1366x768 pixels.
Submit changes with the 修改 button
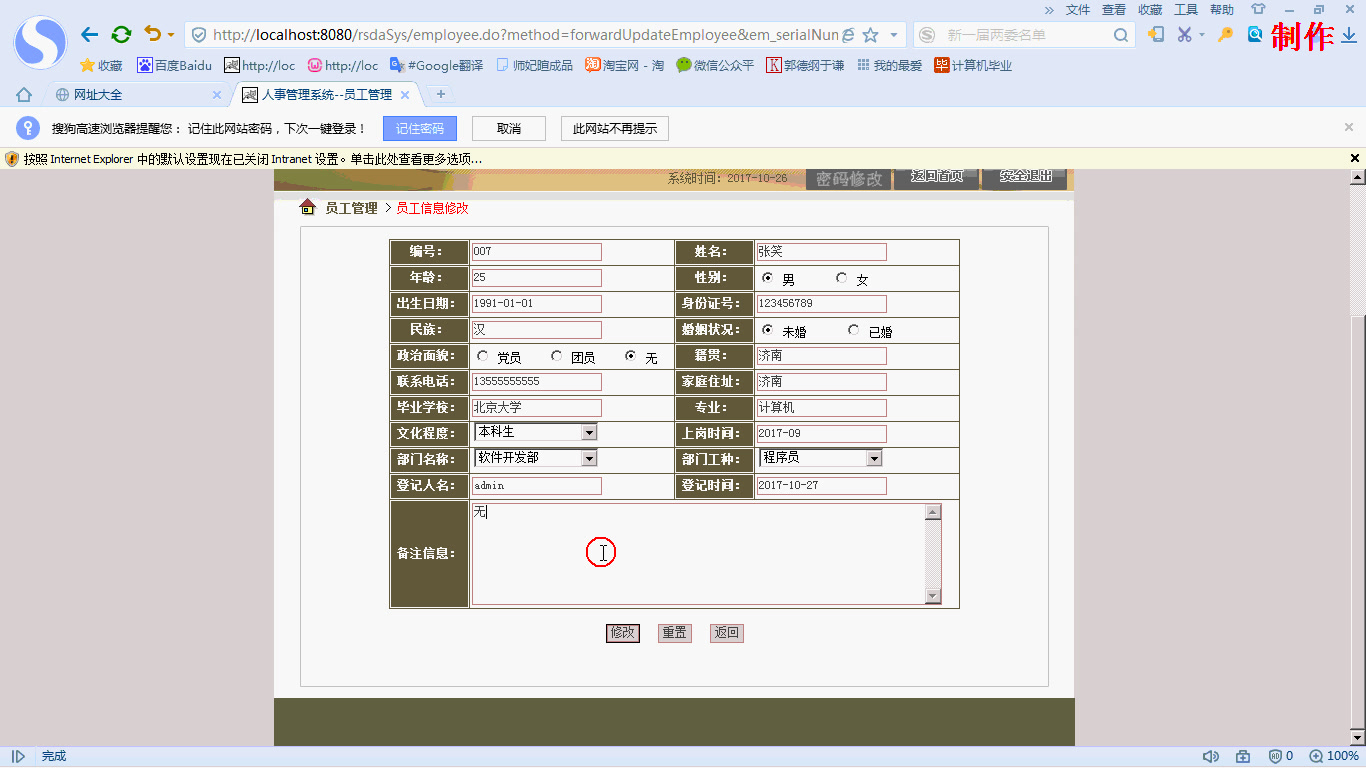coord(622,632)
